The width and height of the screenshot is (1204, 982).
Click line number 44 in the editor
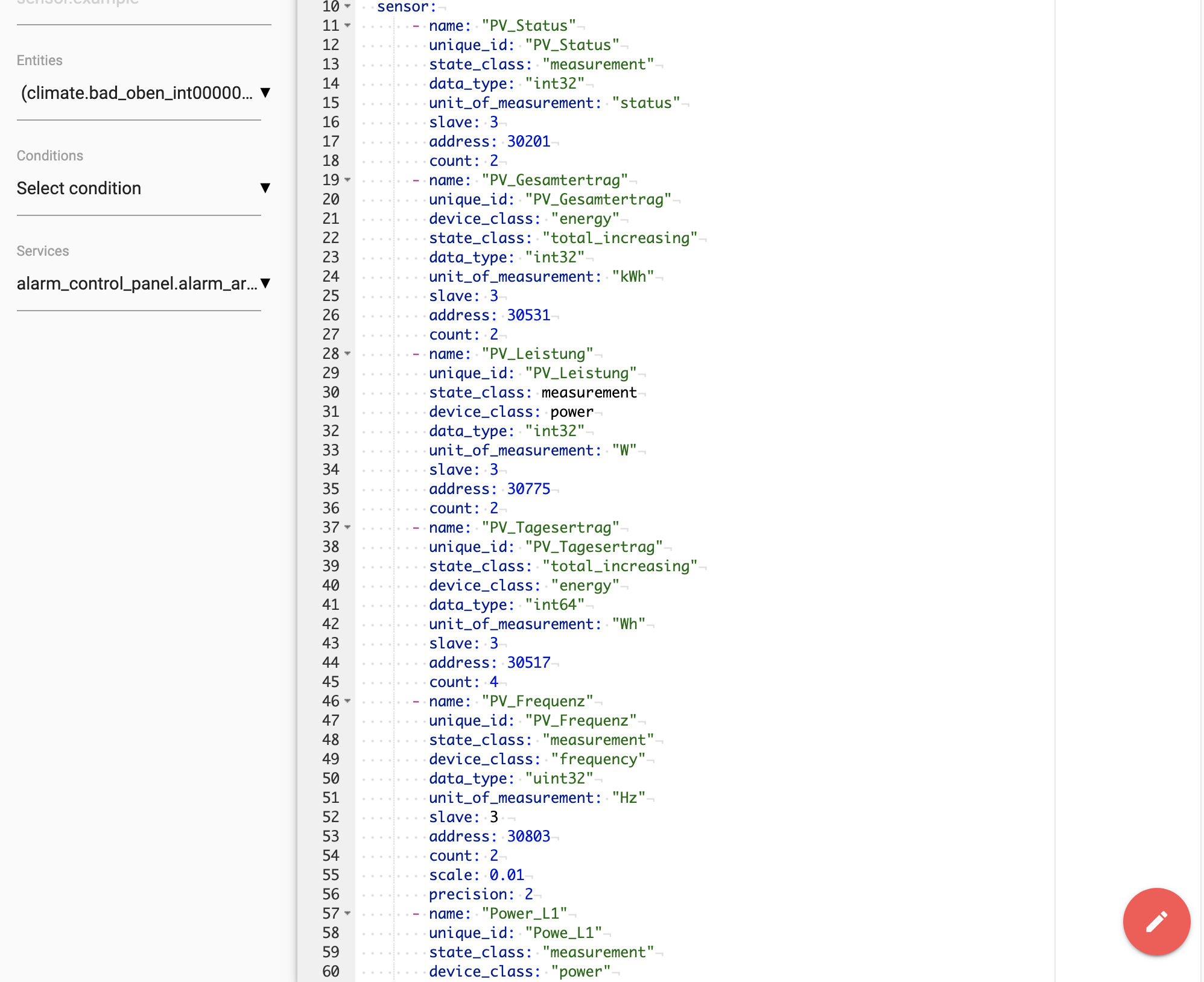click(x=331, y=662)
